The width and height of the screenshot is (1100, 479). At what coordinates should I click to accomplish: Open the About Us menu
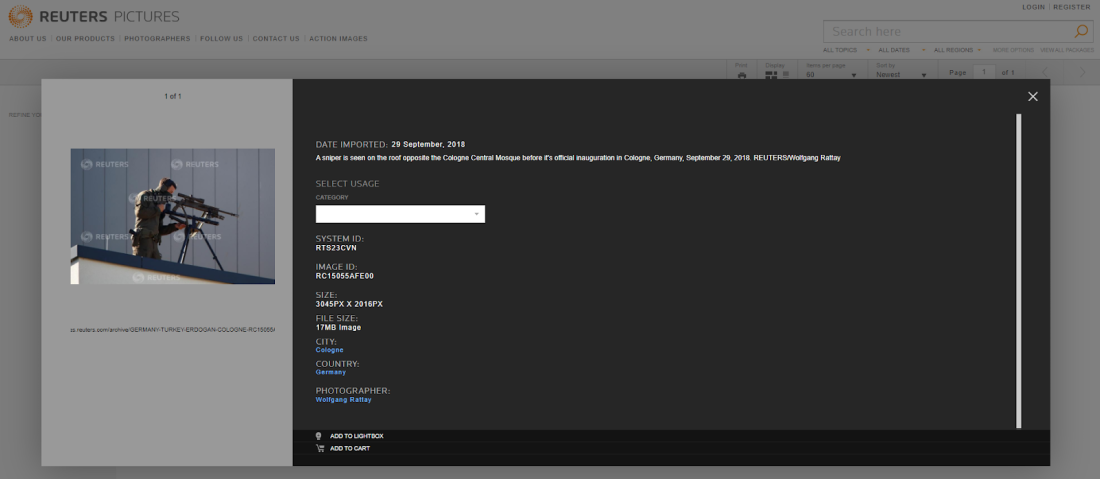click(27, 39)
